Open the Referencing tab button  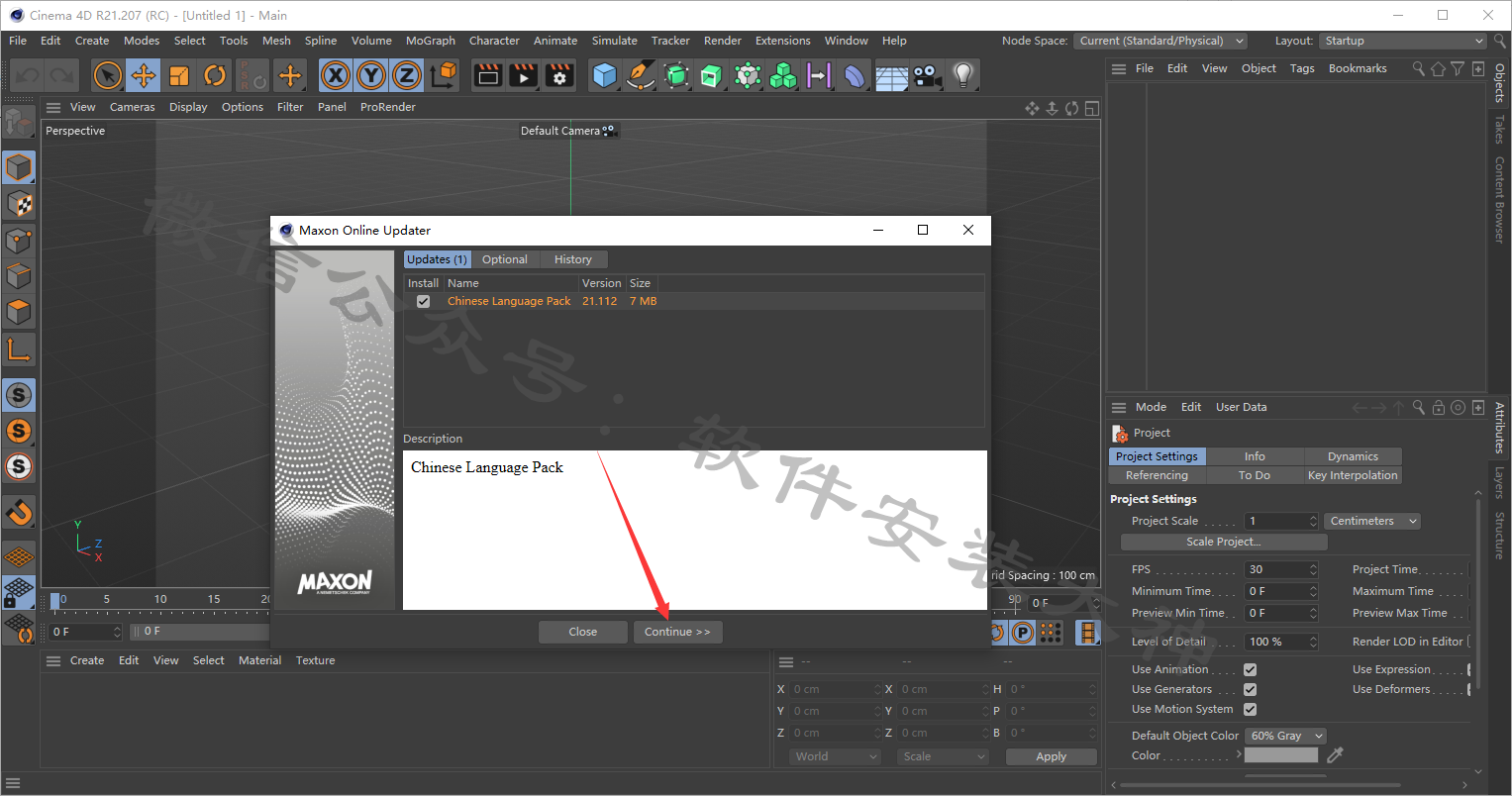1157,475
